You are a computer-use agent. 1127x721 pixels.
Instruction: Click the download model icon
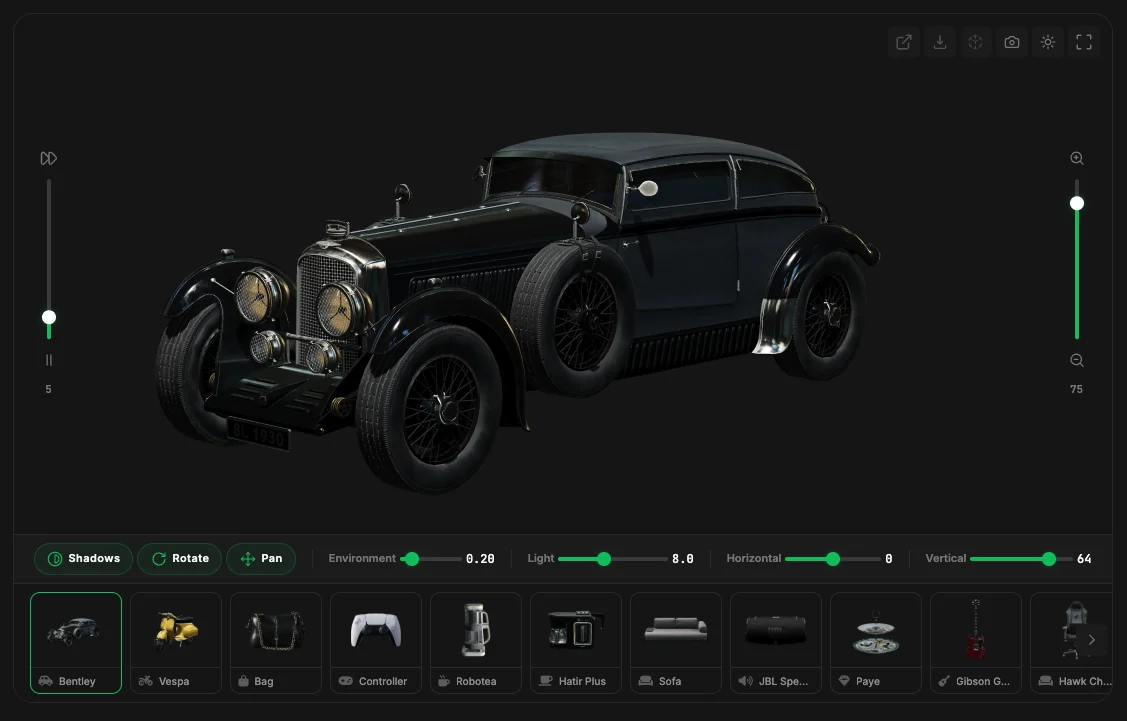click(x=939, y=42)
